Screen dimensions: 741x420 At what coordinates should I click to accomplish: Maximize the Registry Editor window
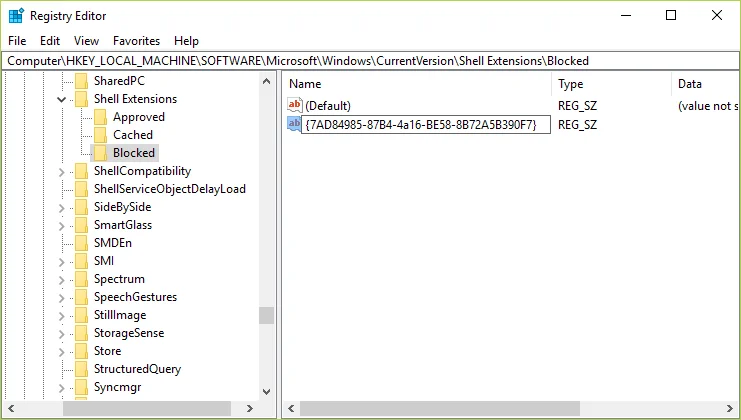[x=671, y=15]
